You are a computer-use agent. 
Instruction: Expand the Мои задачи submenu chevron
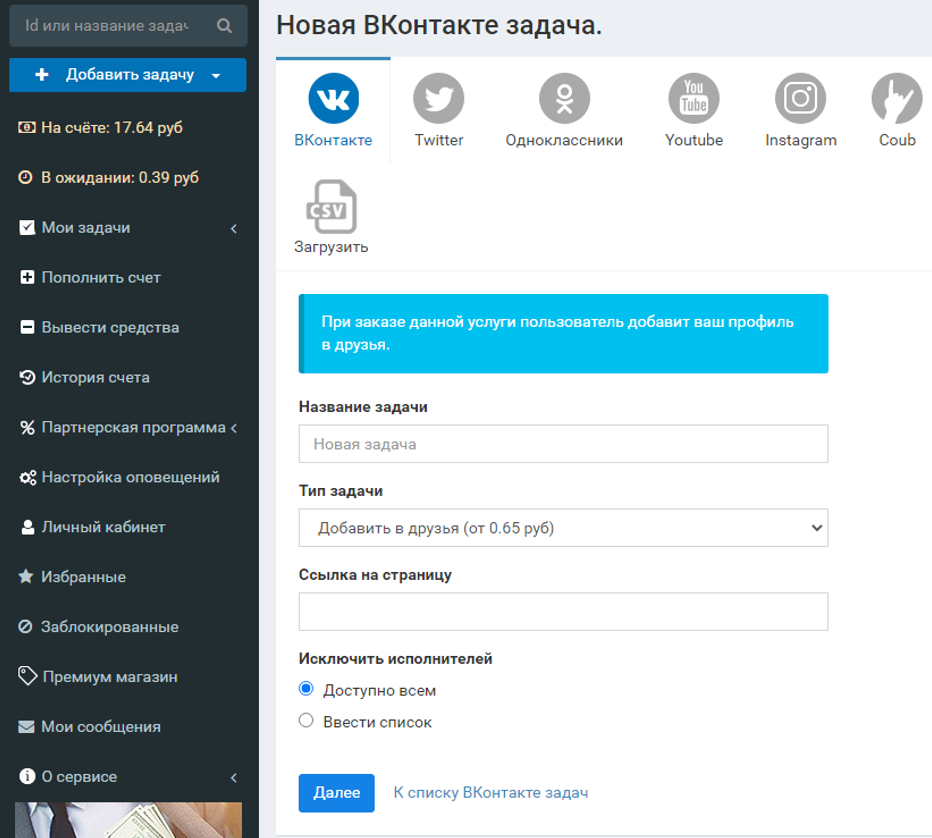(x=234, y=228)
